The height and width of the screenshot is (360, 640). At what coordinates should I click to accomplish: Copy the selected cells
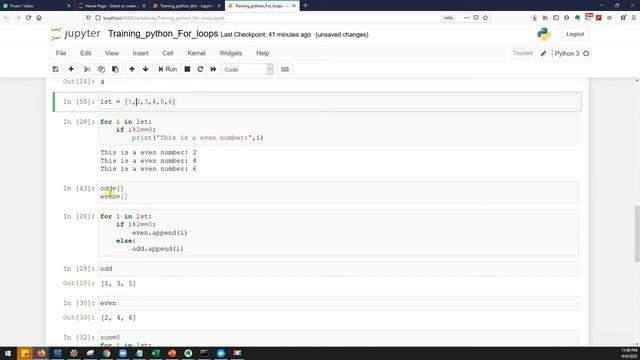[x=101, y=69]
